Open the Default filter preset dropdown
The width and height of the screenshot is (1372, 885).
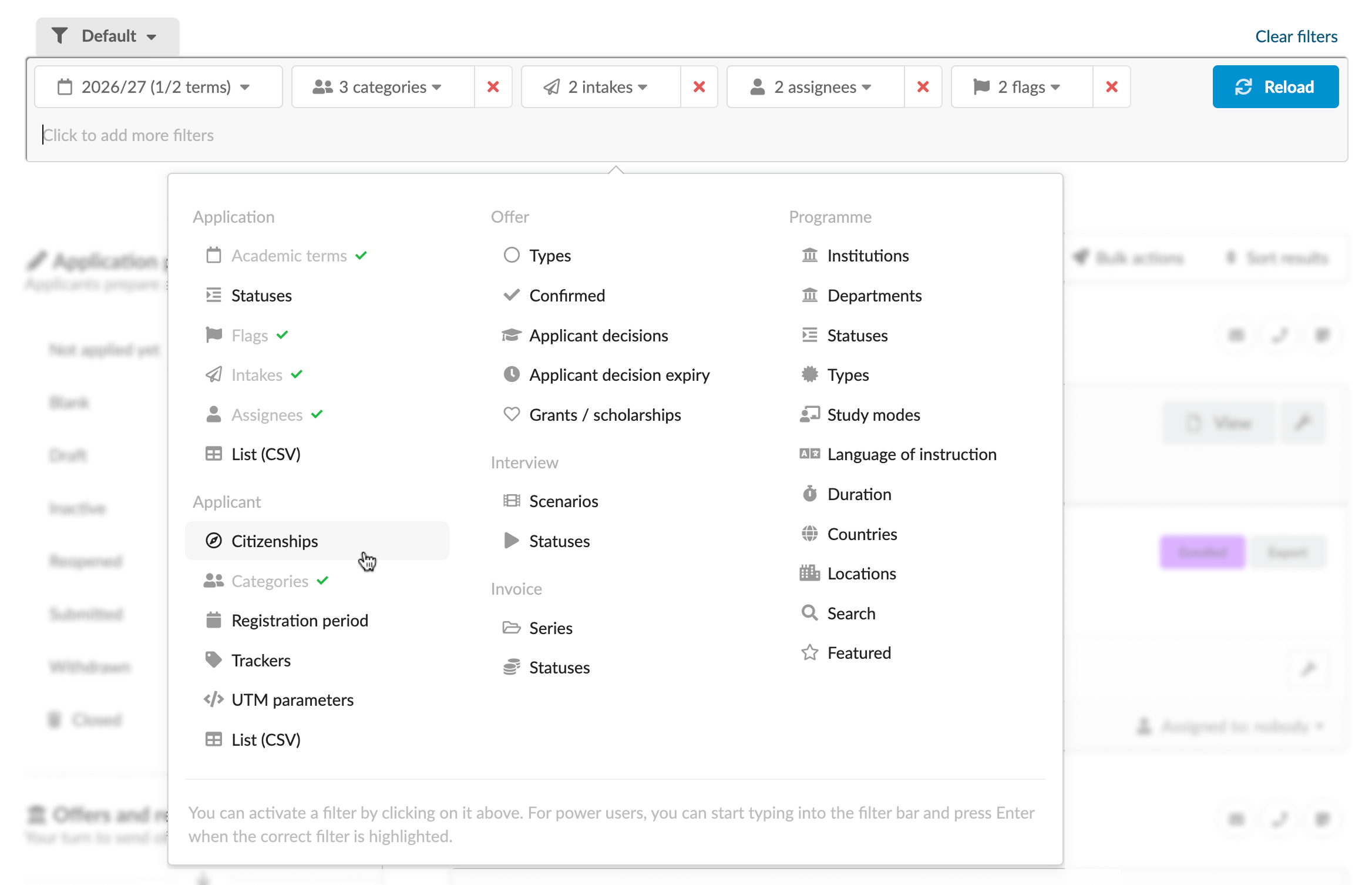point(107,36)
